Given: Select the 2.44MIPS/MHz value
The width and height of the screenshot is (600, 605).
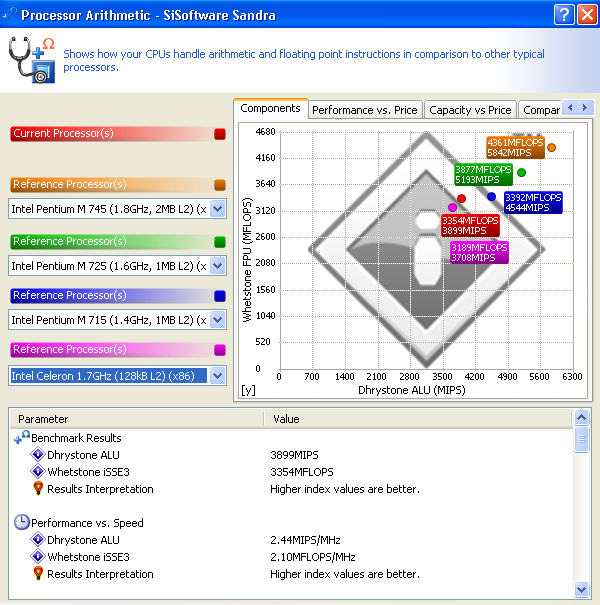Looking at the screenshot, I should [x=305, y=540].
